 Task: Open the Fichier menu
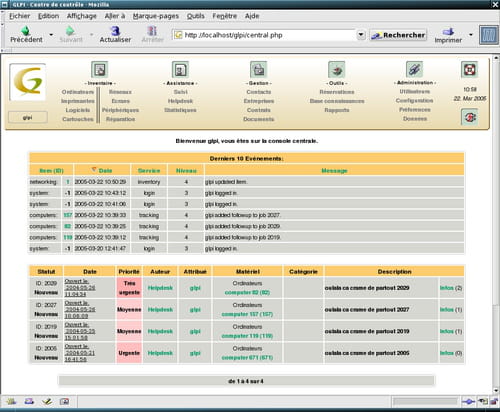(19, 16)
